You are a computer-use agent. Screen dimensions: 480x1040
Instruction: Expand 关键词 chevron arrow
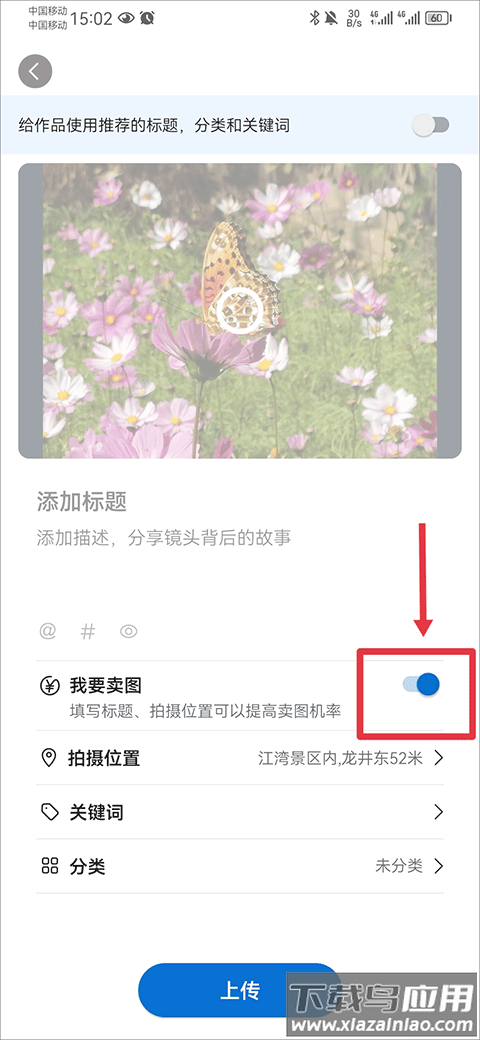(438, 812)
